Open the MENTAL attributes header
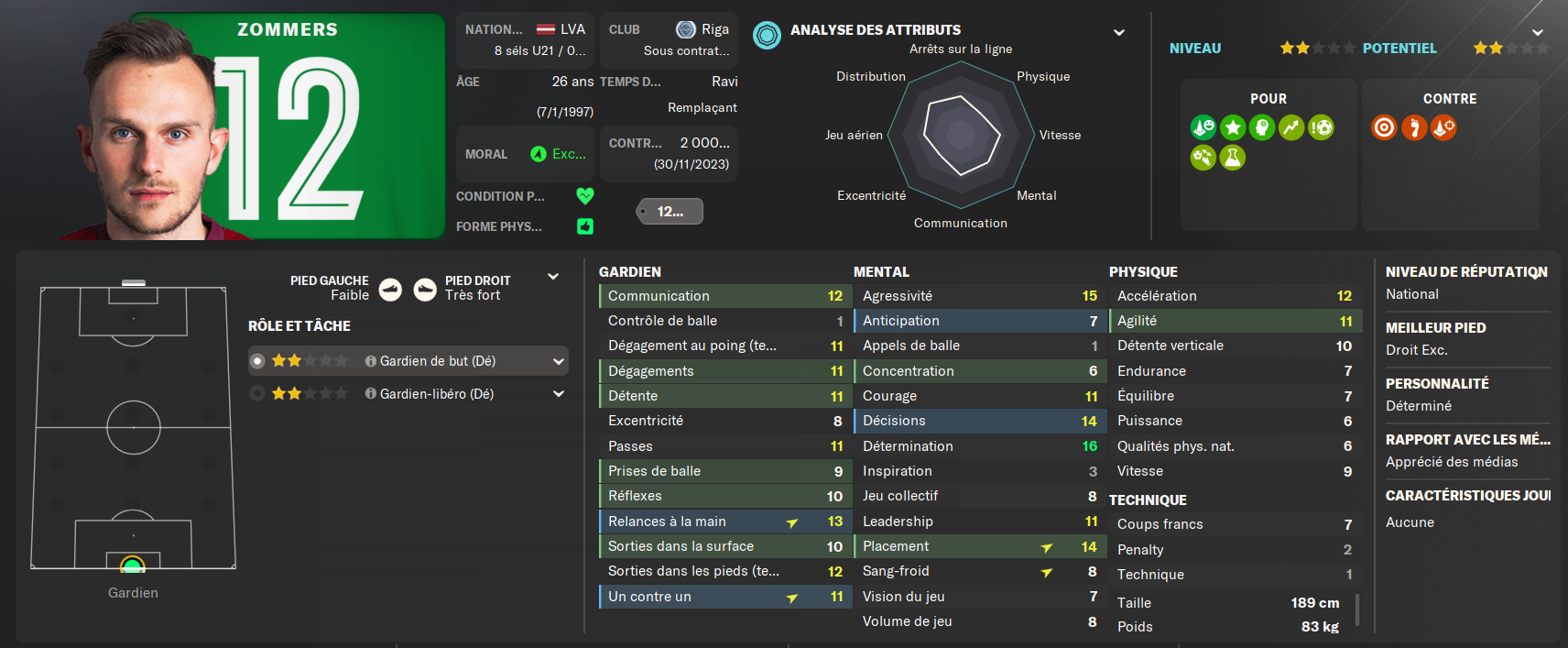 tap(881, 271)
